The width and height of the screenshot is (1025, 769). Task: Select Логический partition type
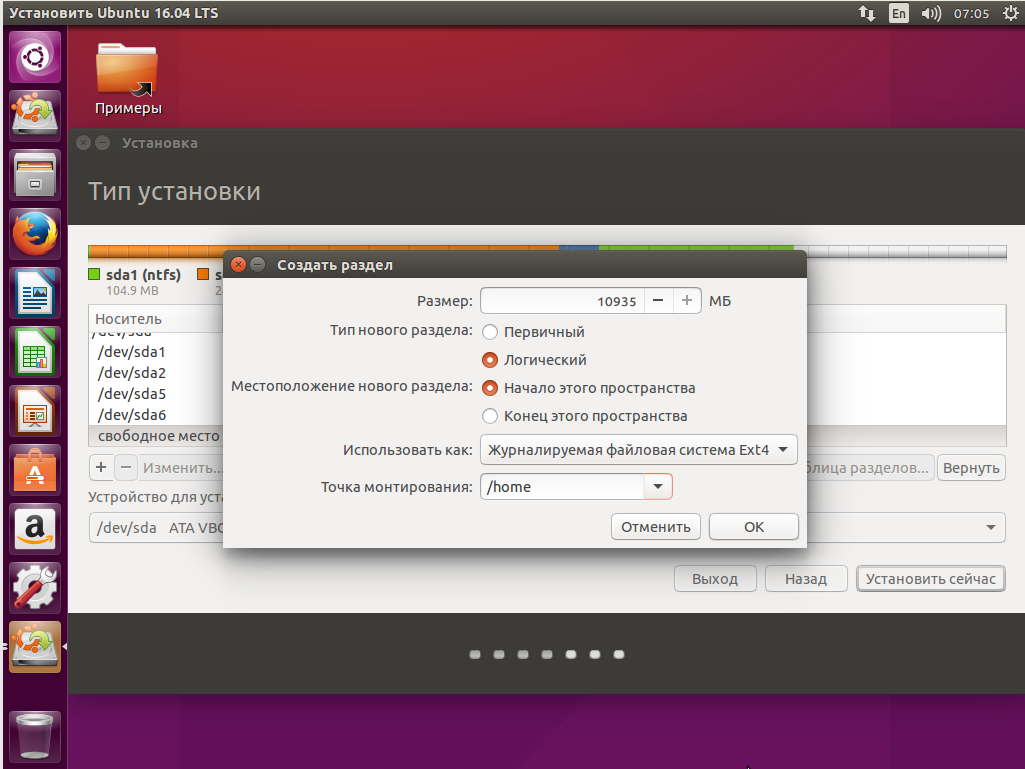click(534, 360)
